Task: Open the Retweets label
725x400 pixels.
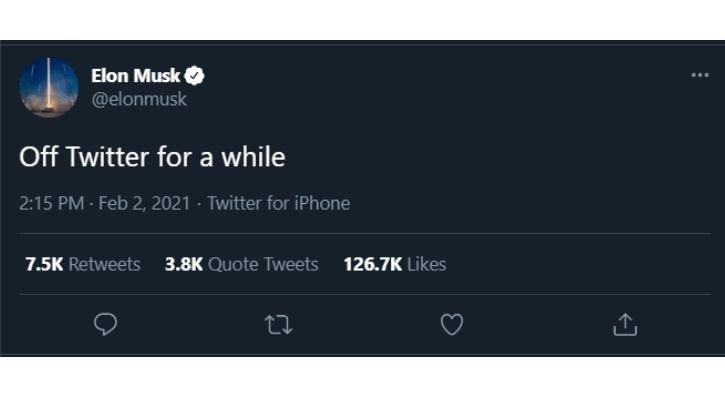Action: (105, 264)
